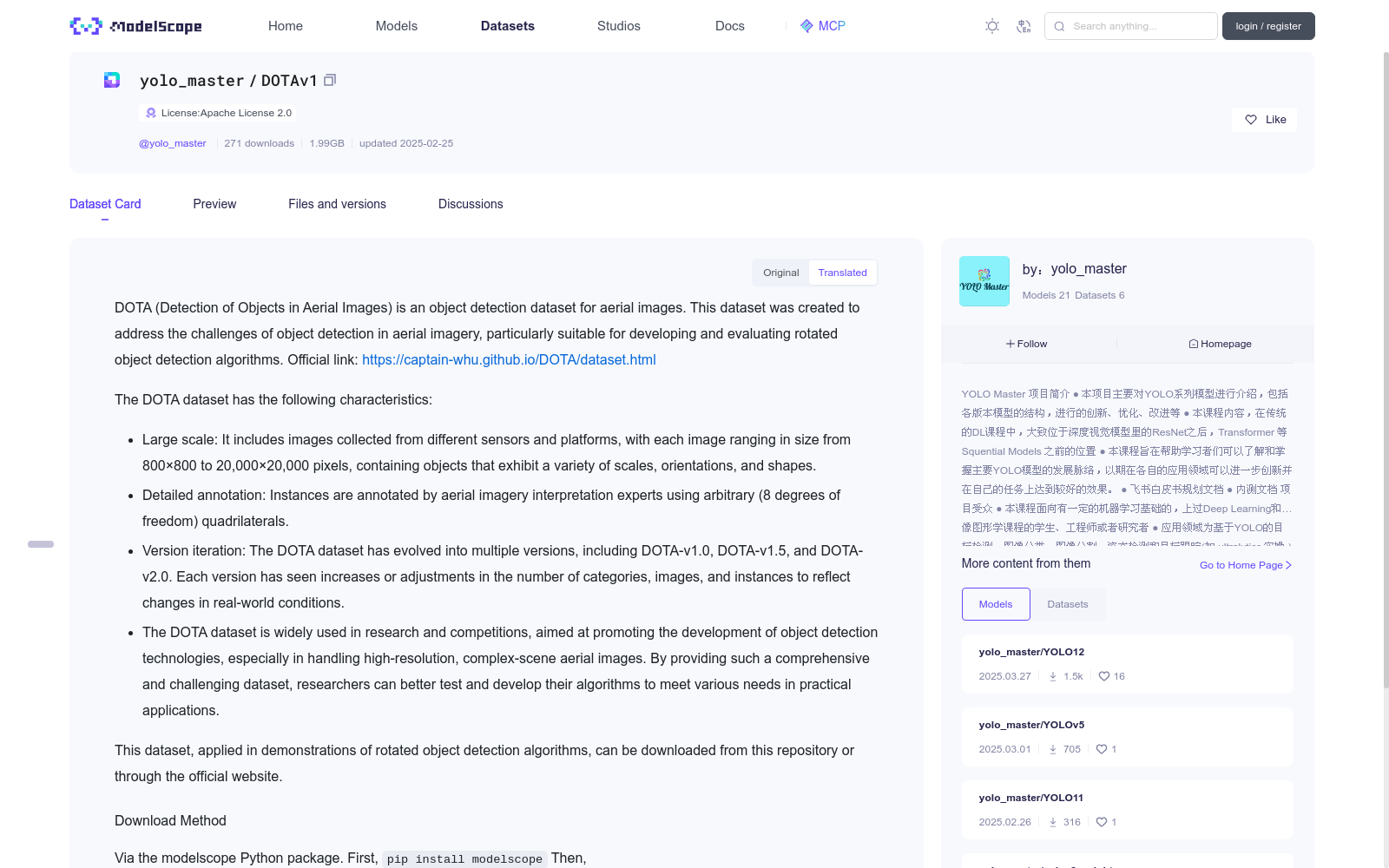Screen dimensions: 1389x868
Task: Click the search magnifier icon
Action: coord(1059,26)
